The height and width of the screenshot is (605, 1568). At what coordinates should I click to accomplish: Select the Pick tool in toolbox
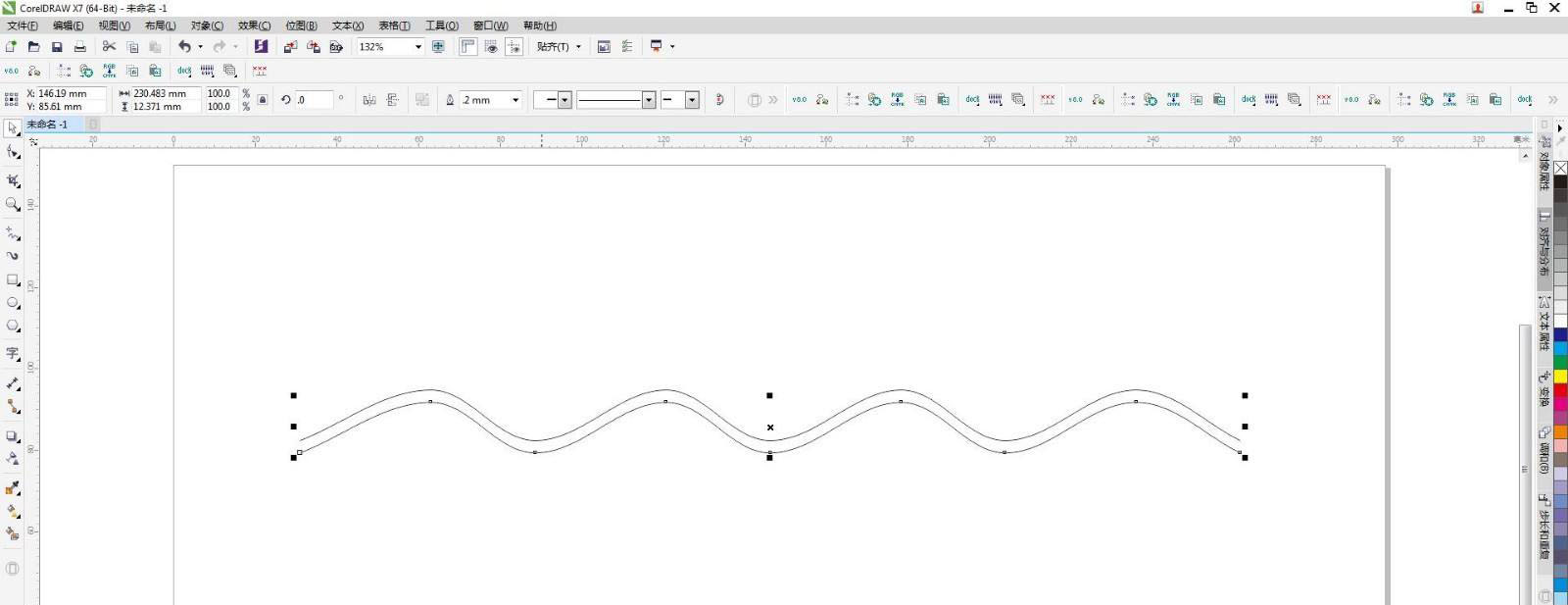click(13, 128)
